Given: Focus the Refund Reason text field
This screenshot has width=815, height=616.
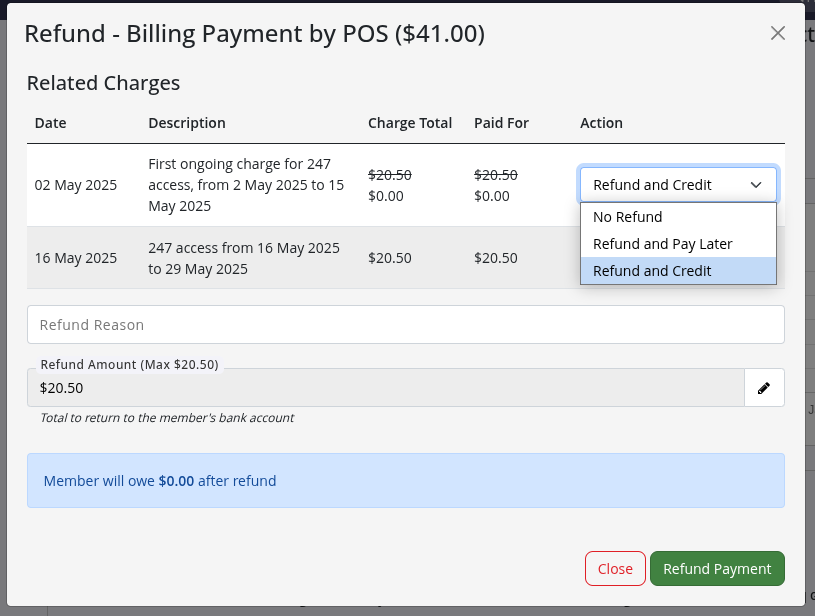Looking at the screenshot, I should point(405,325).
